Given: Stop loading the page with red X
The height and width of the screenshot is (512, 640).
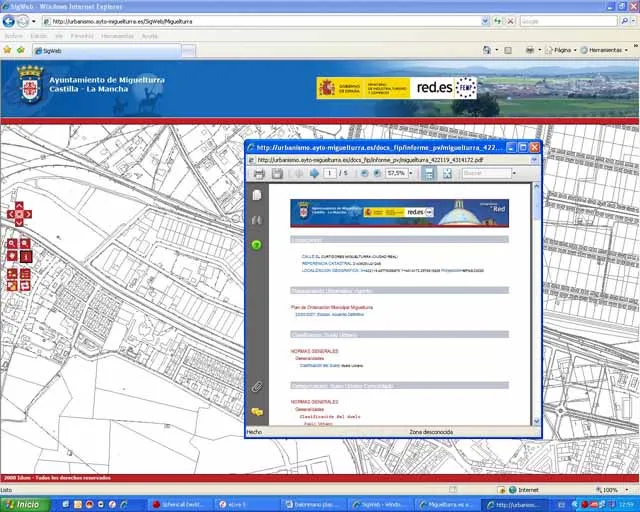Looking at the screenshot, I should 510,21.
